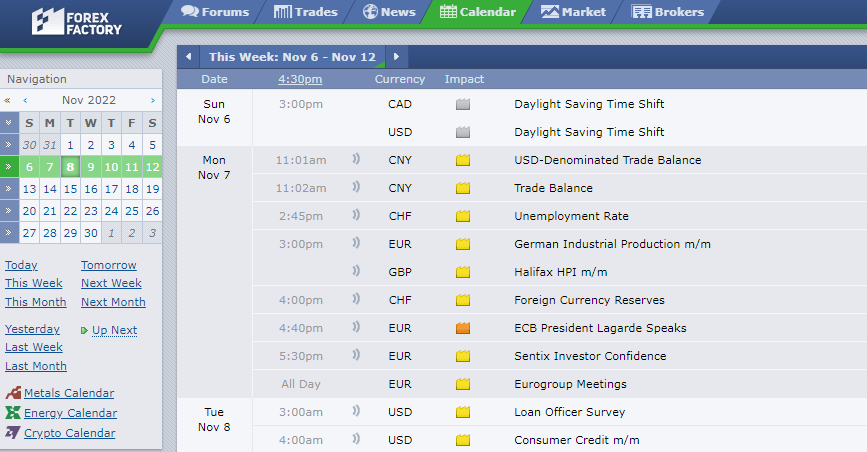
Task: Click the 'Nov 2022' month label
Action: [88, 100]
